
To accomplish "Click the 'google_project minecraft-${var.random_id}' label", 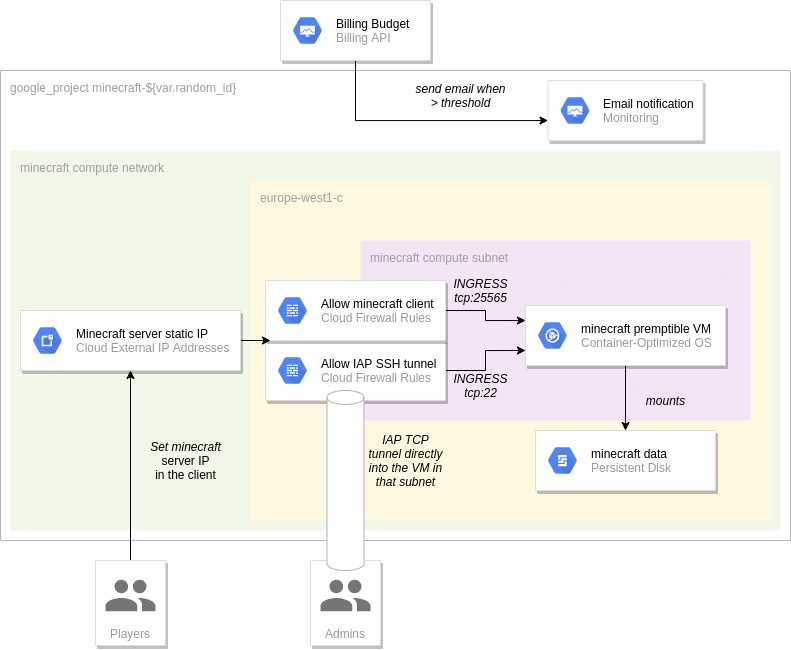I will coord(123,88).
